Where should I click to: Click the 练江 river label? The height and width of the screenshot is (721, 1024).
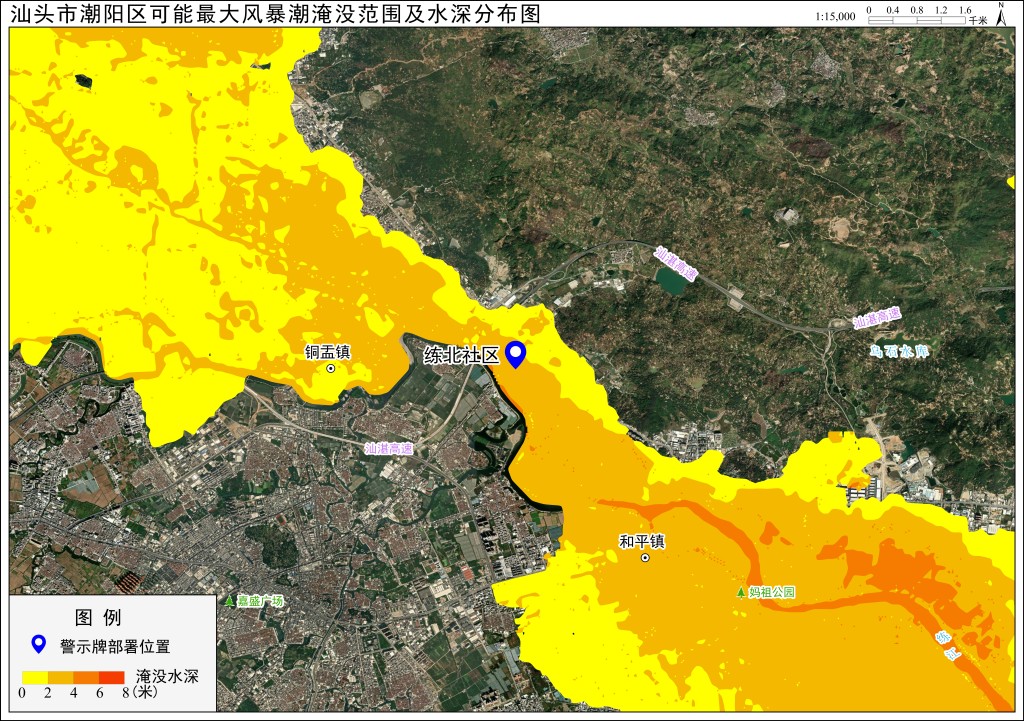[x=950, y=645]
